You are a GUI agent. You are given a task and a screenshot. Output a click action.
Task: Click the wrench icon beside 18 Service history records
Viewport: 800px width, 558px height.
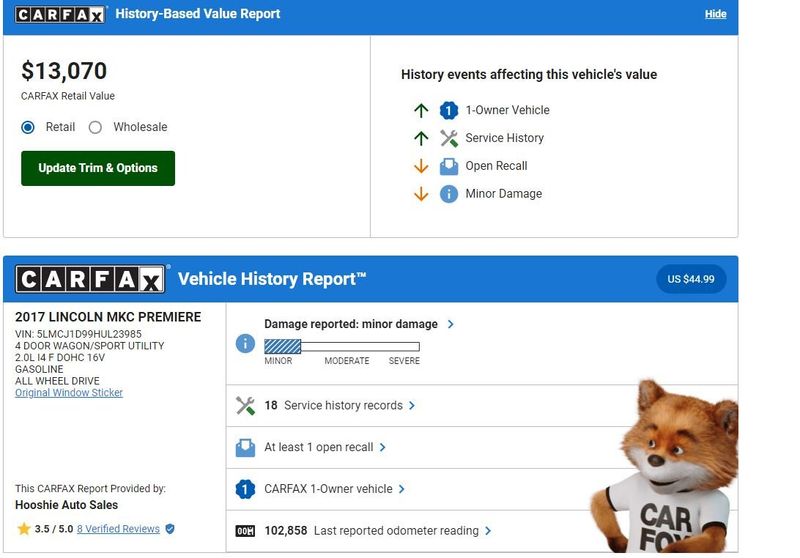pyautogui.click(x=245, y=405)
